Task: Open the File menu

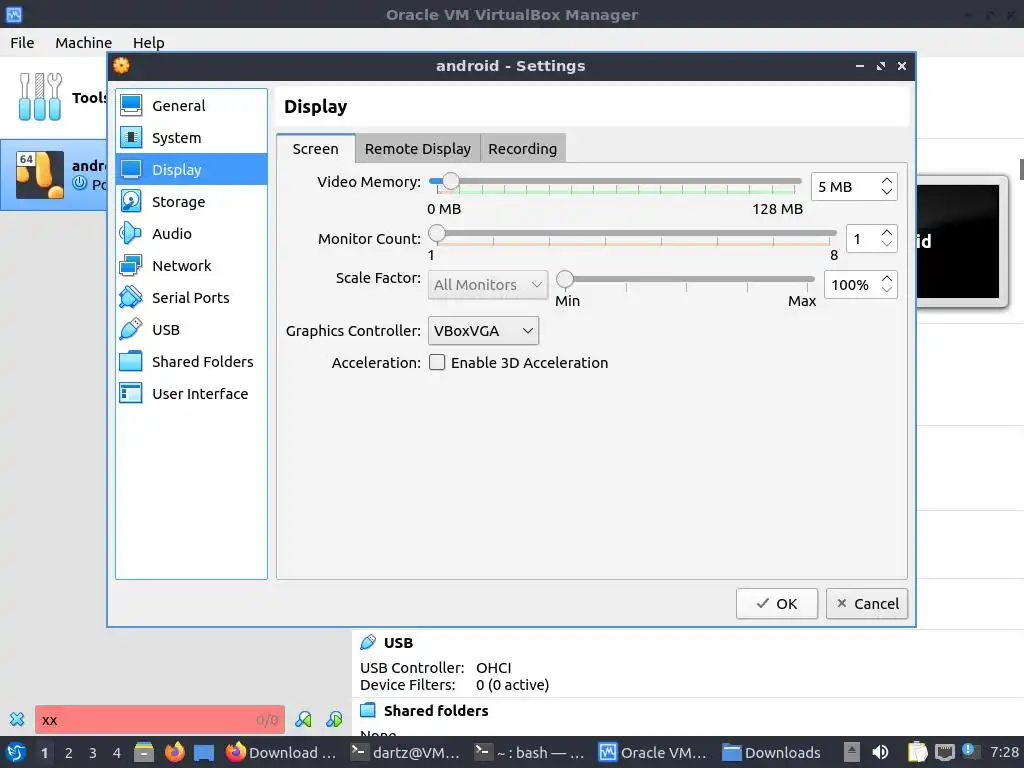Action: (22, 42)
